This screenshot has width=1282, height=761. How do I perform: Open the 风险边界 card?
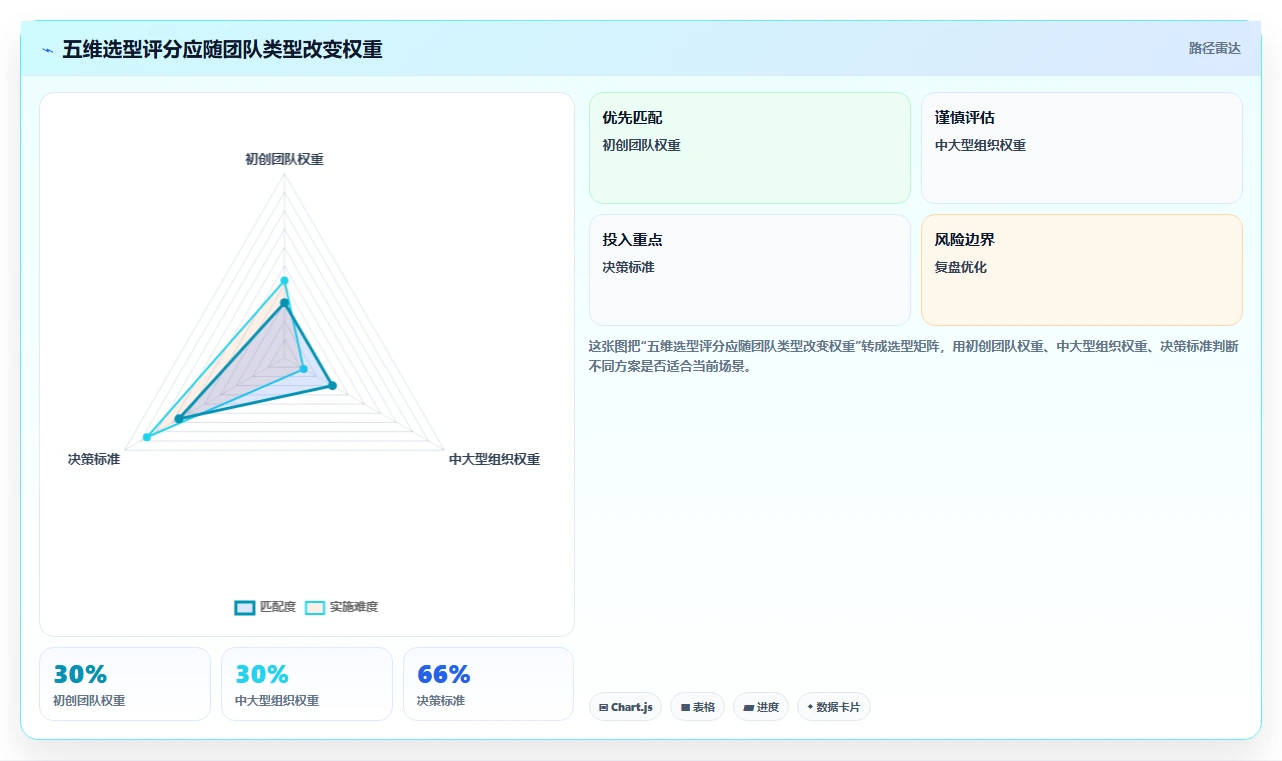tap(1082, 270)
